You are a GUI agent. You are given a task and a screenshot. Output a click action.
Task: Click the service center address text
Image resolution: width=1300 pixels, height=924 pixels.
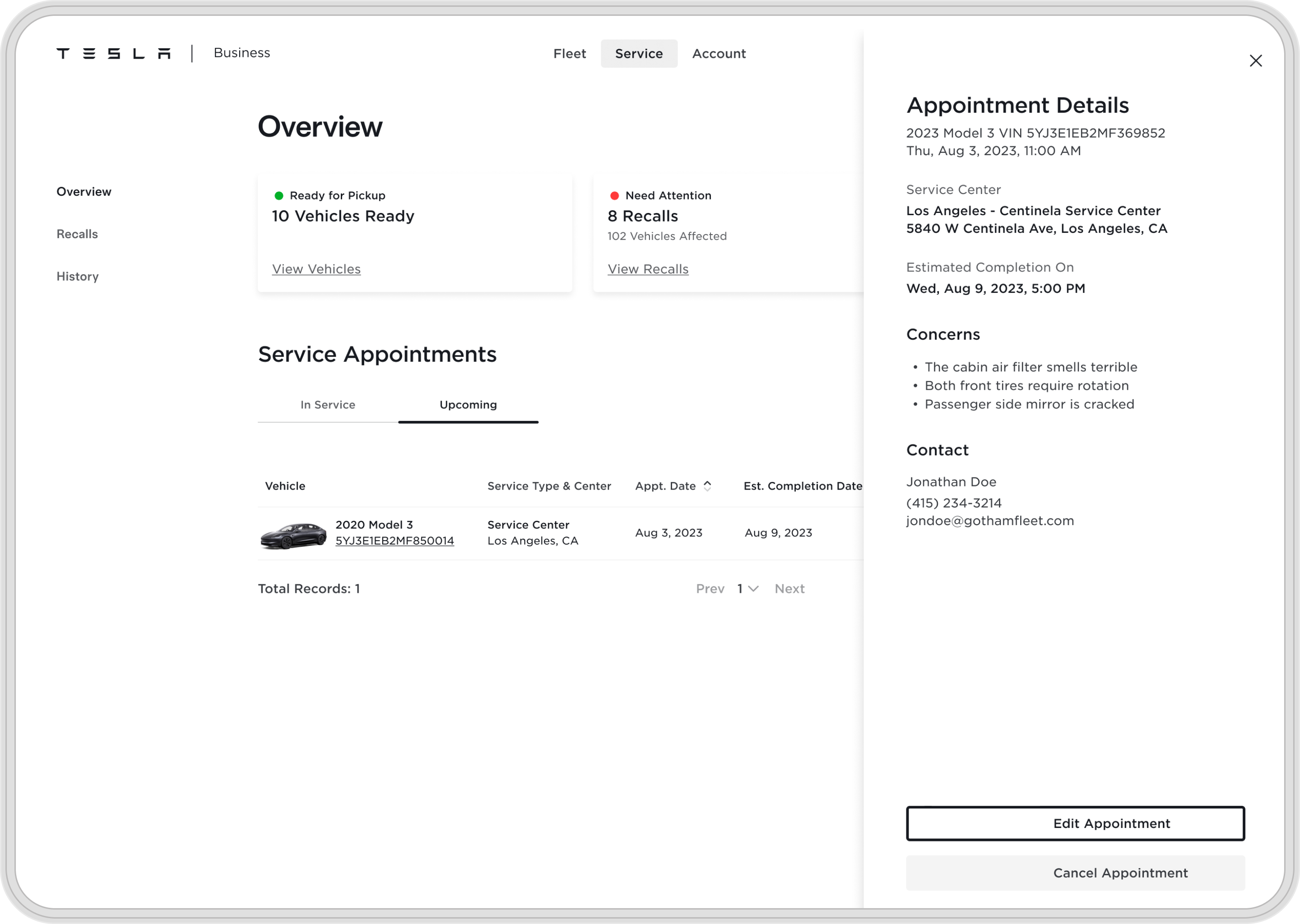(1036, 229)
